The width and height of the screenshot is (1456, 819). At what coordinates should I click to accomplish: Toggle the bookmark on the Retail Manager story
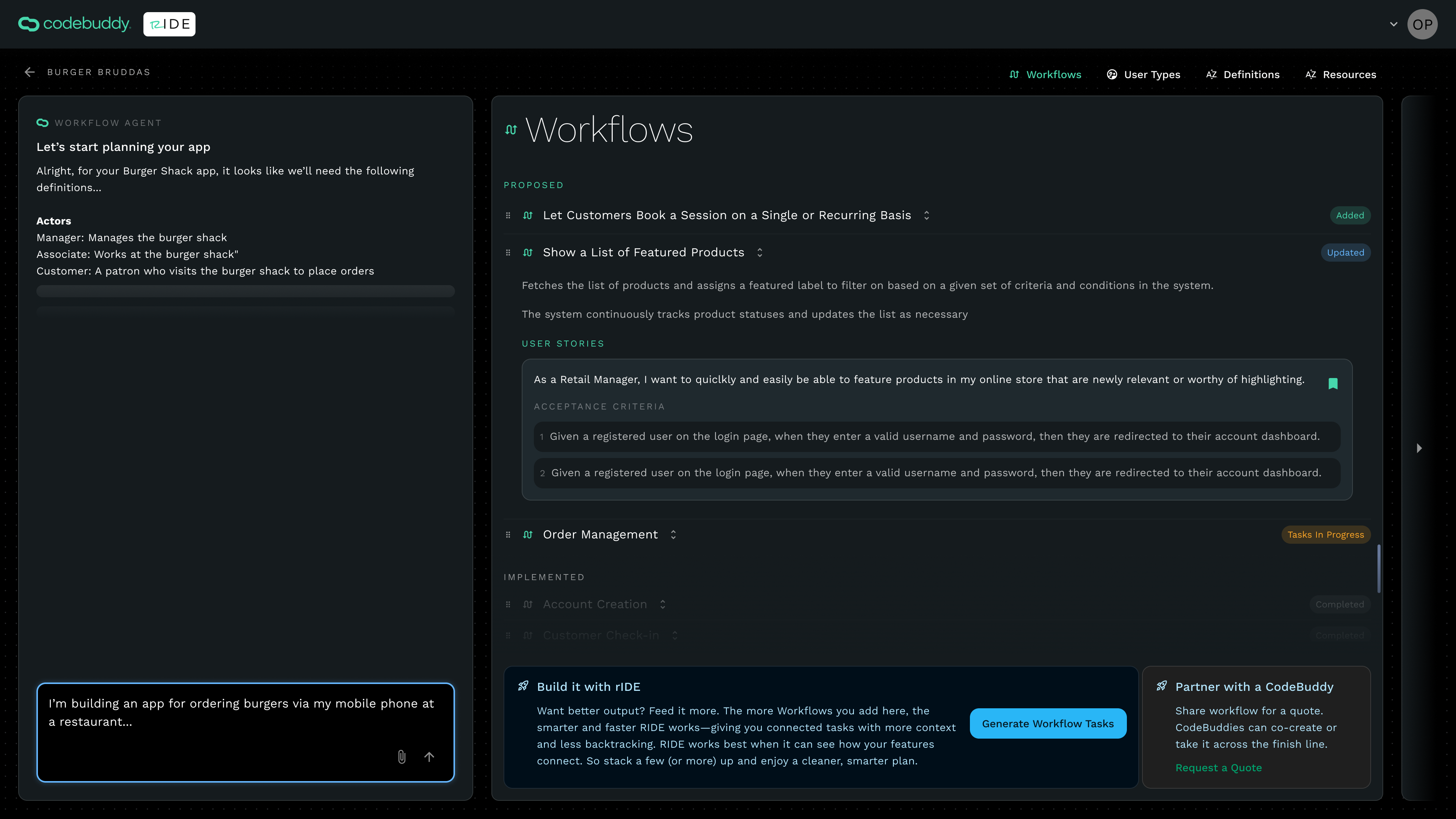click(x=1333, y=384)
